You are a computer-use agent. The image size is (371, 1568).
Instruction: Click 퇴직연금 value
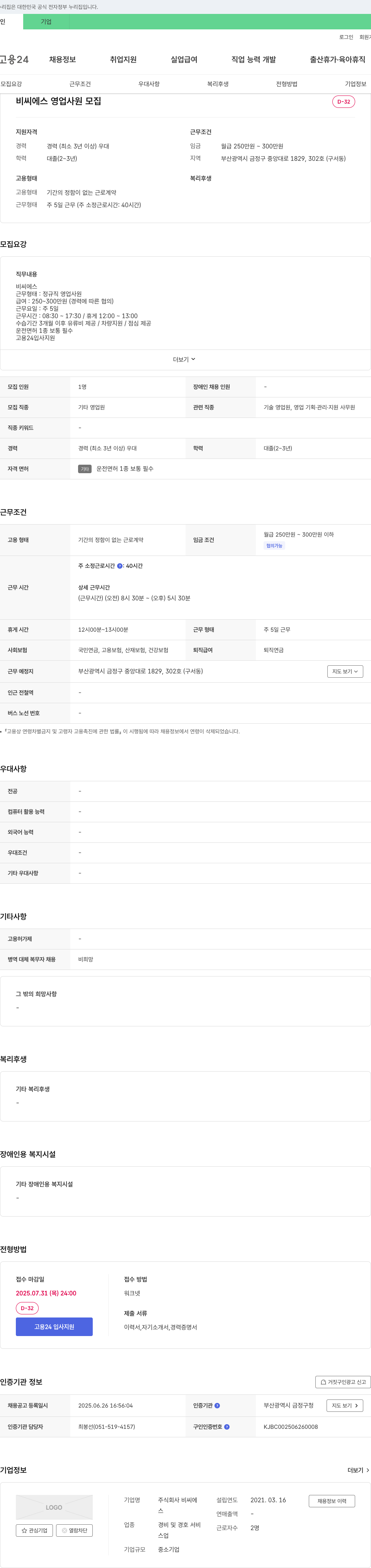[274, 650]
